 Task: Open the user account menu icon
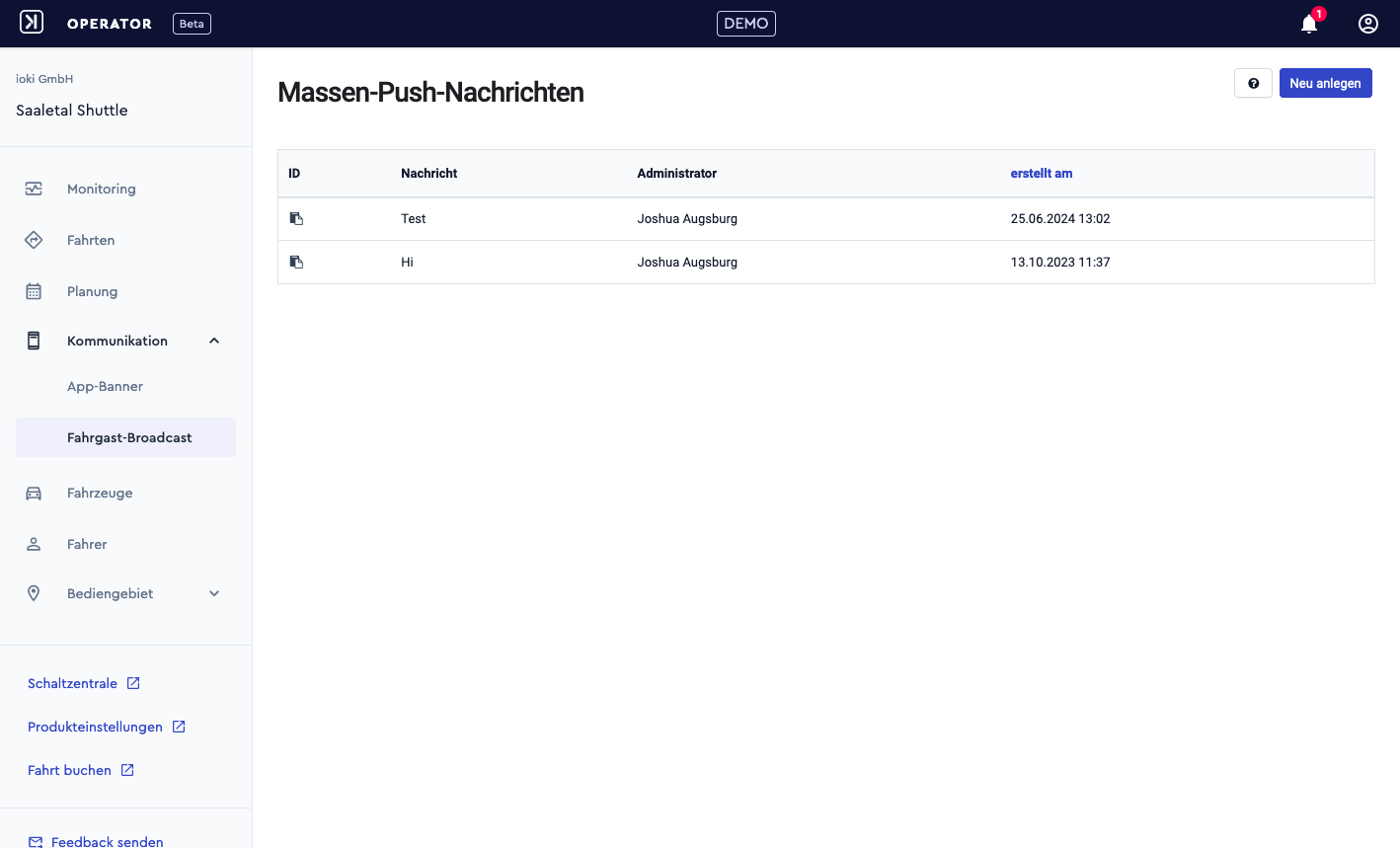[x=1368, y=24]
